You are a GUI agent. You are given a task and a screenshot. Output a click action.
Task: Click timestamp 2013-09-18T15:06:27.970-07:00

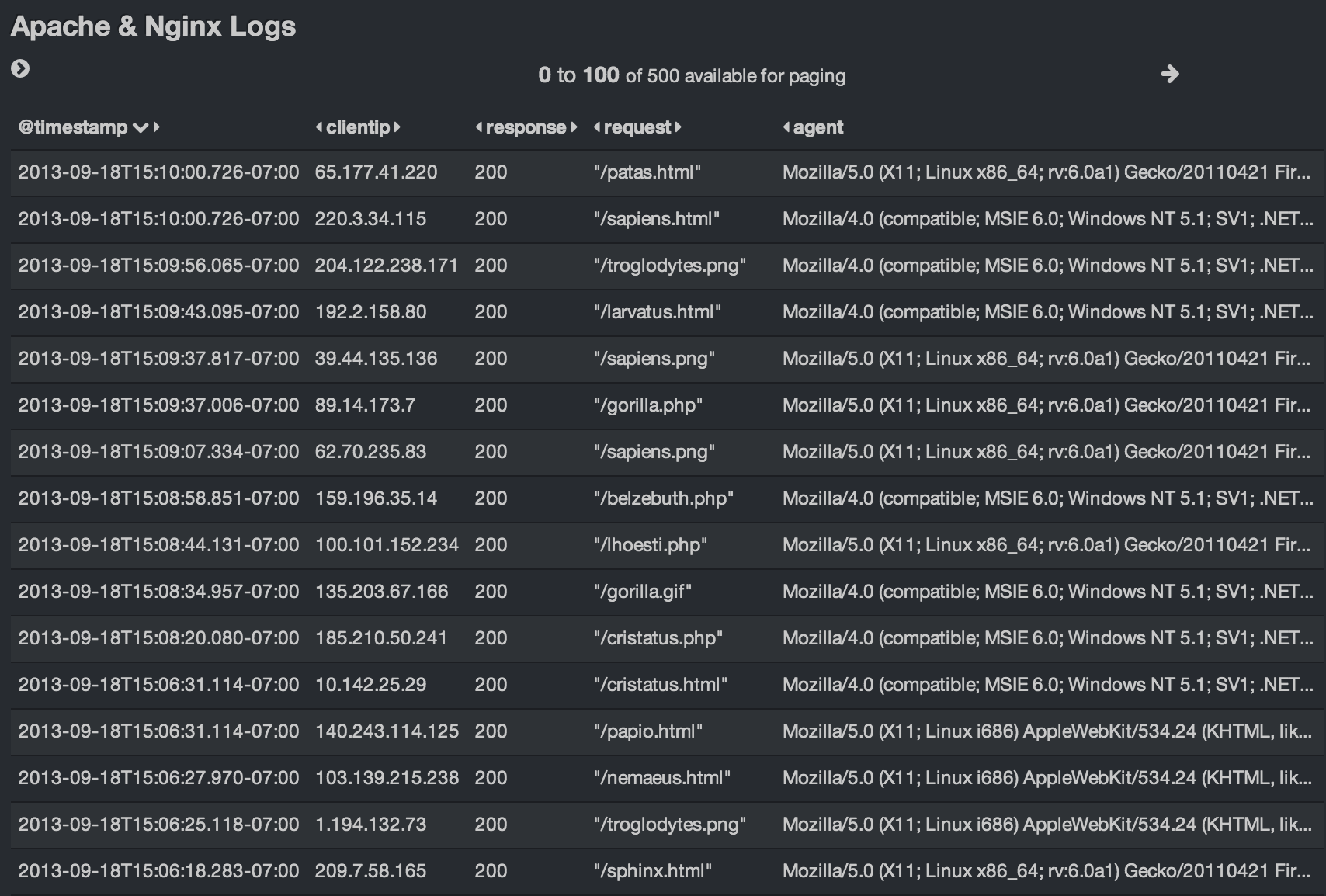(158, 778)
